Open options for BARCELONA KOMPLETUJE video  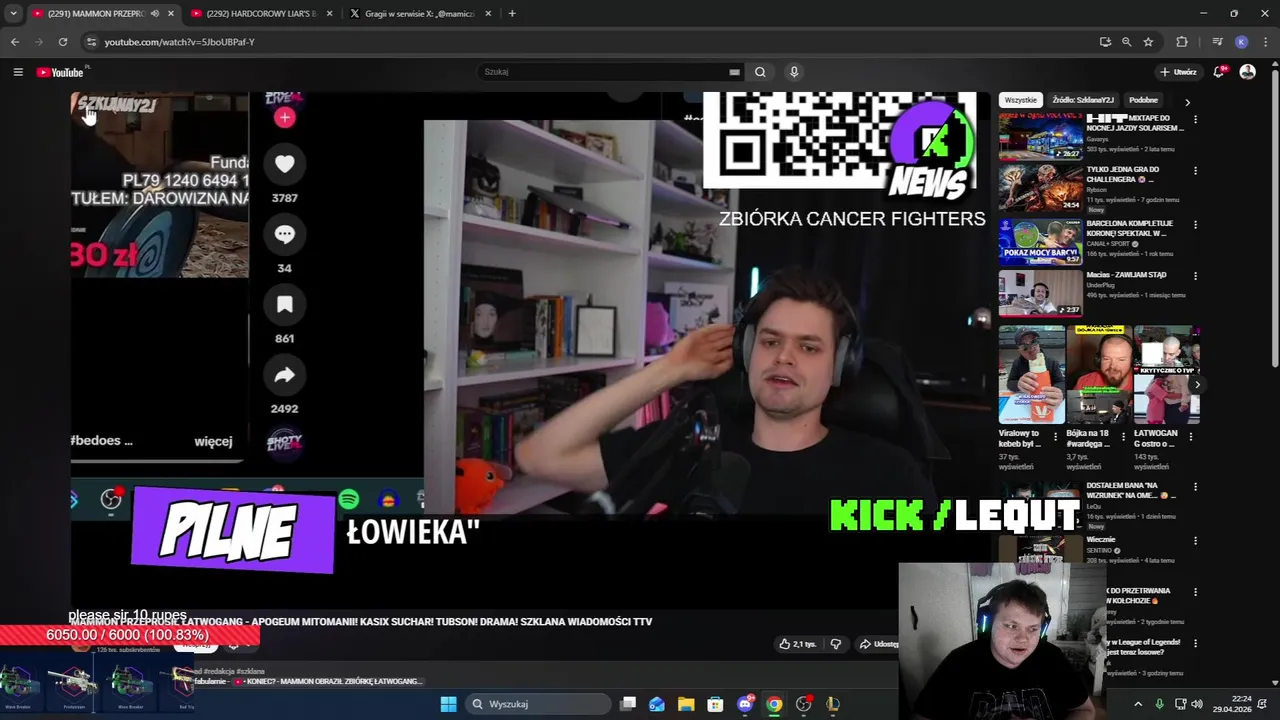(1195, 225)
